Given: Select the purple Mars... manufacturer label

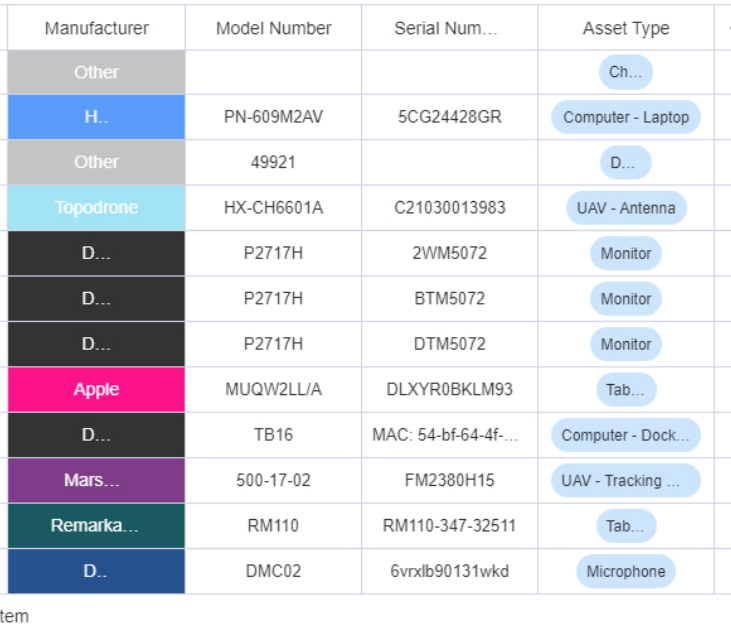Looking at the screenshot, I should 97,480.
